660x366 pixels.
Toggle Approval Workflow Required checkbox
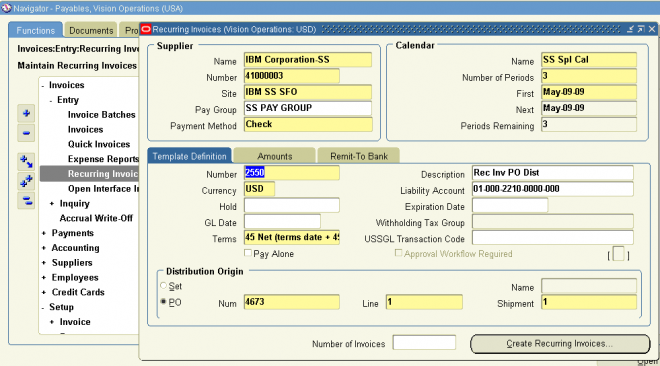point(398,253)
